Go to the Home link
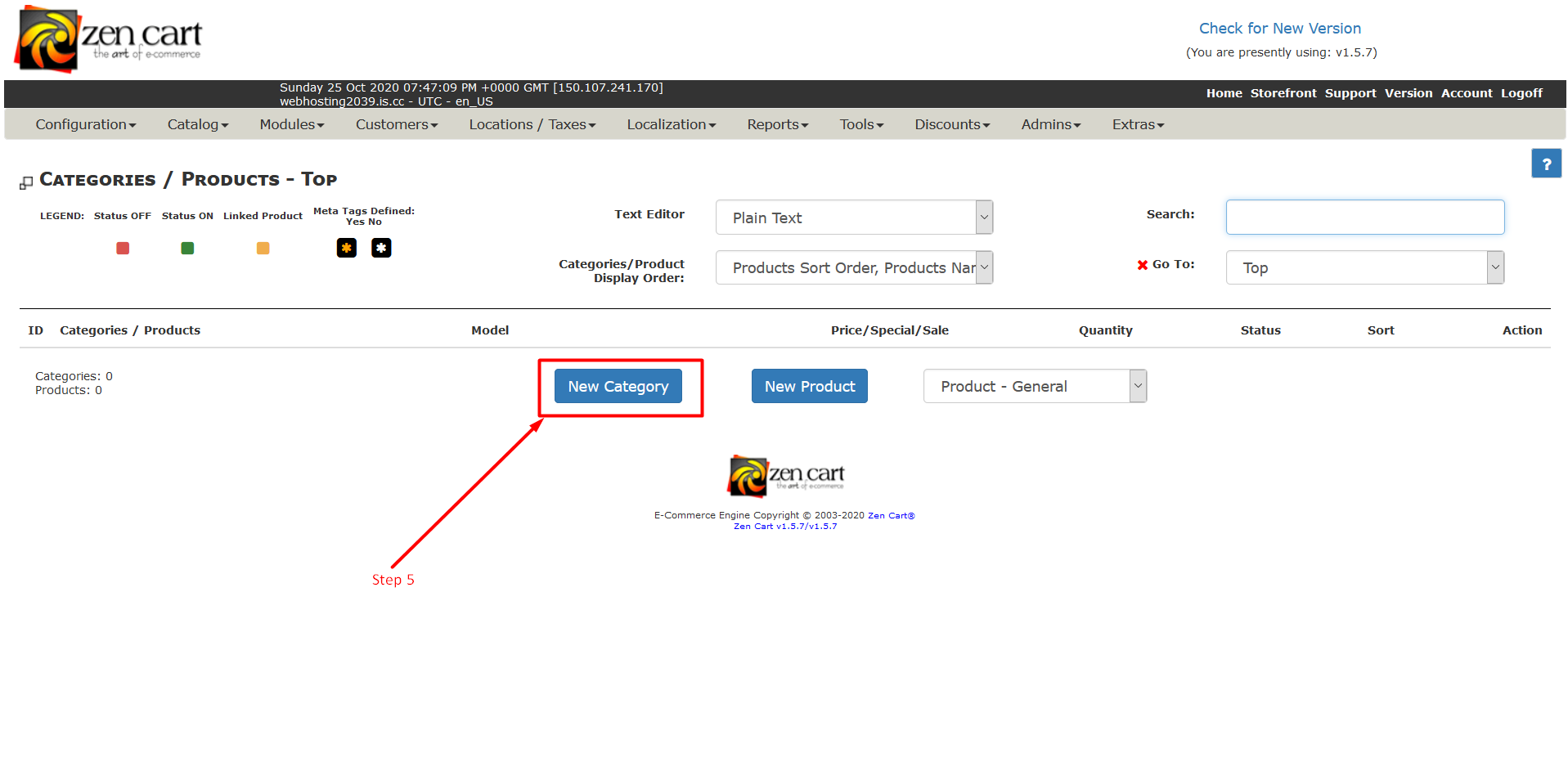The image size is (1568, 767). point(1224,93)
